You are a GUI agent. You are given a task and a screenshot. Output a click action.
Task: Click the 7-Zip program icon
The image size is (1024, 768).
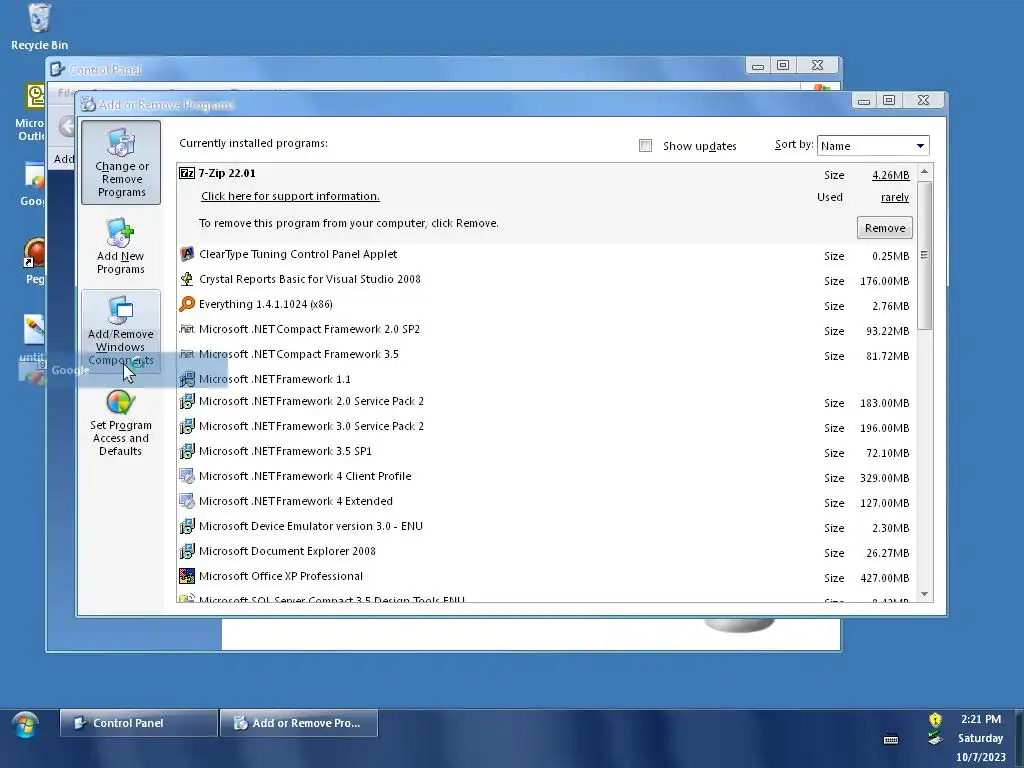pos(187,173)
